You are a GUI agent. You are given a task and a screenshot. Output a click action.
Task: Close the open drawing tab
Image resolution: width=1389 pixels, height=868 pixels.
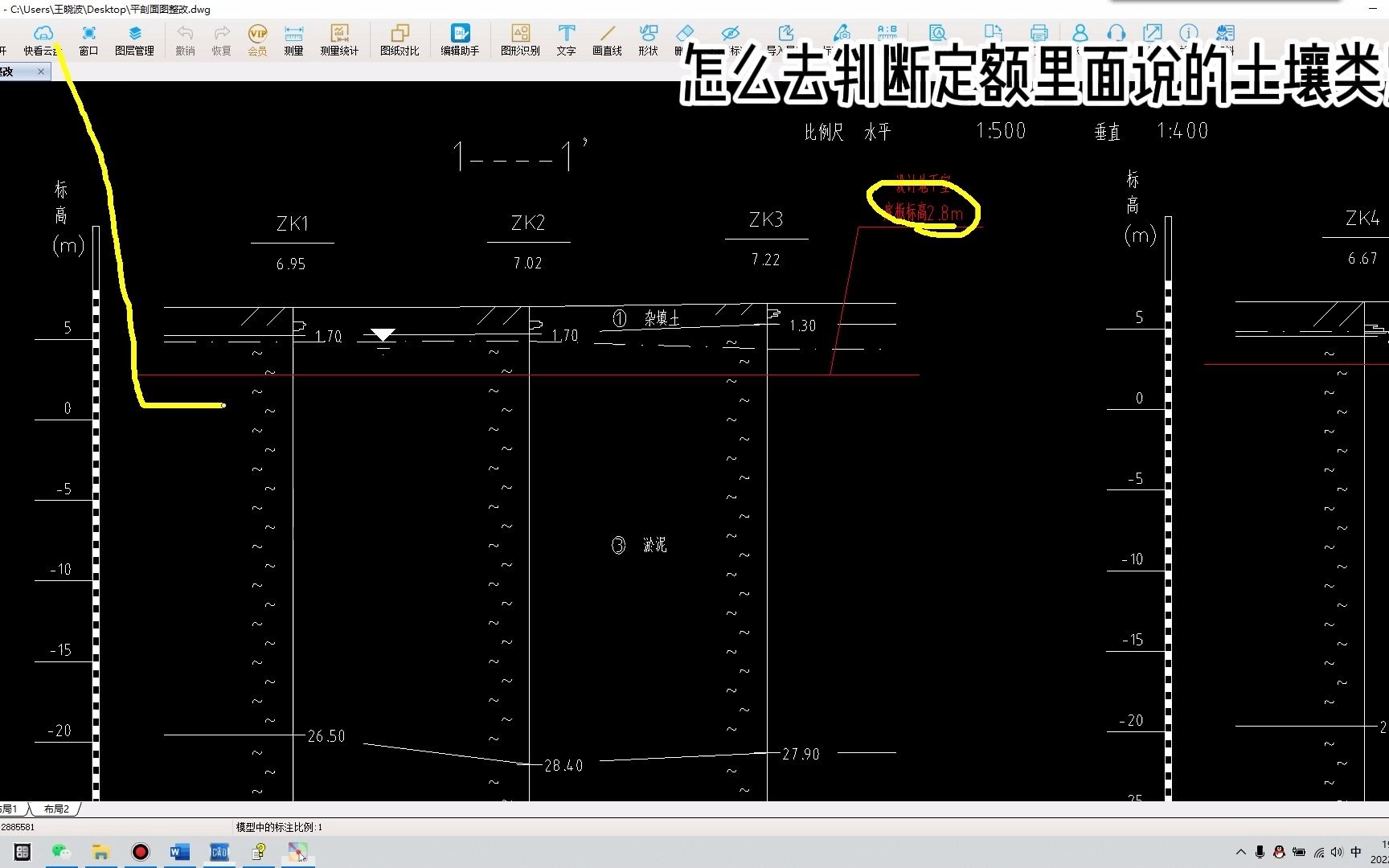click(x=41, y=72)
